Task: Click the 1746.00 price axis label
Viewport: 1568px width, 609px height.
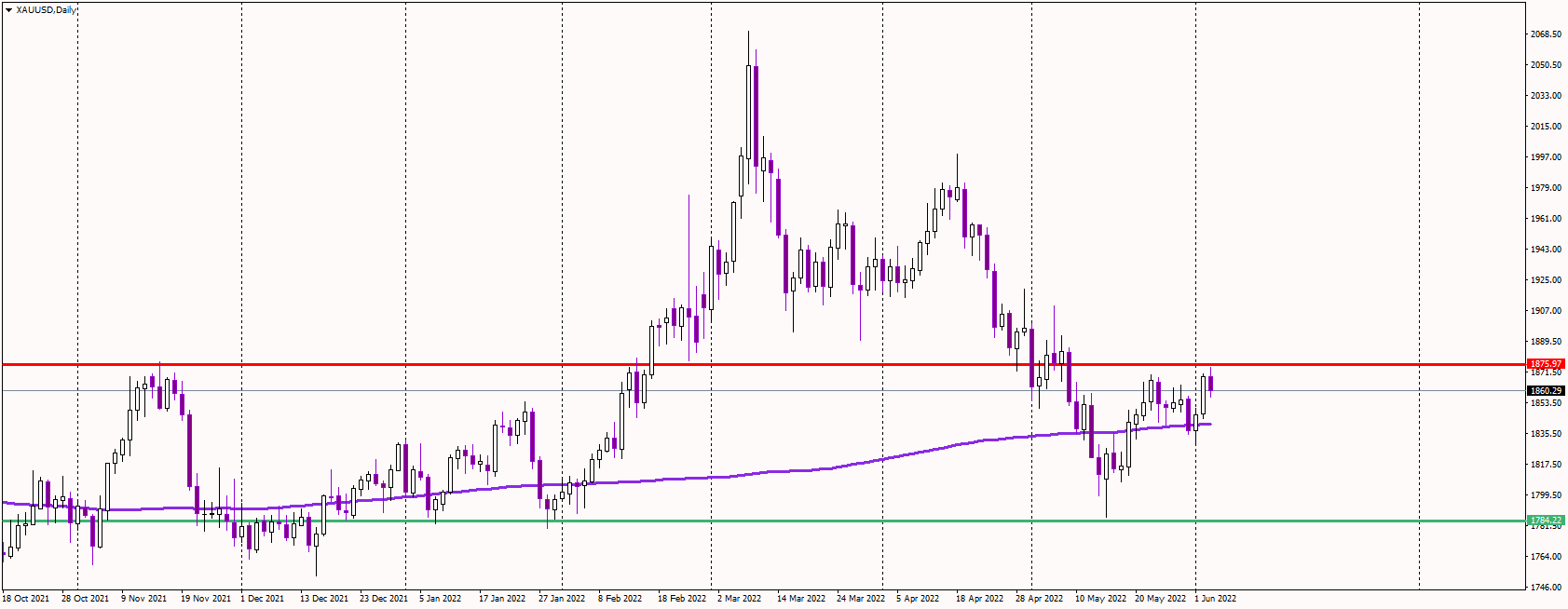Action: (1546, 588)
